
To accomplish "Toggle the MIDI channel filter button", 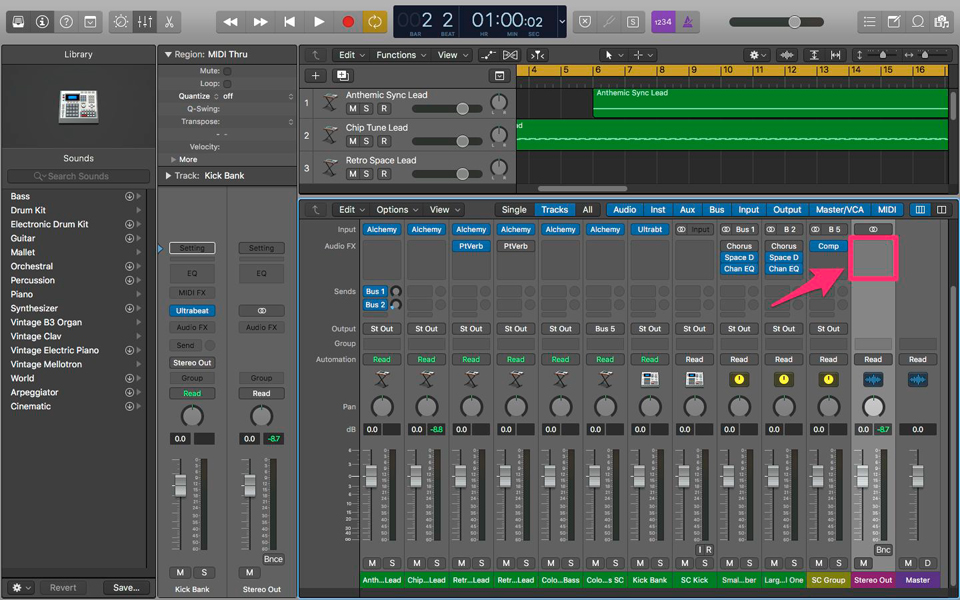I will pos(887,209).
